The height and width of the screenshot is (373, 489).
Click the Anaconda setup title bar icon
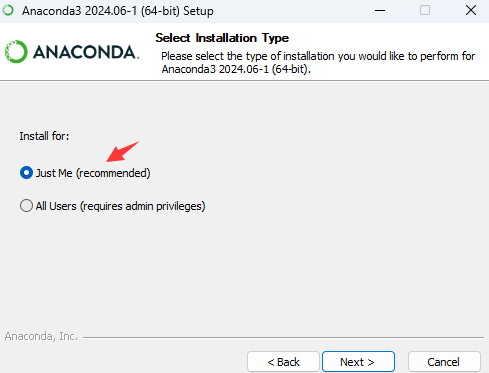click(x=8, y=10)
